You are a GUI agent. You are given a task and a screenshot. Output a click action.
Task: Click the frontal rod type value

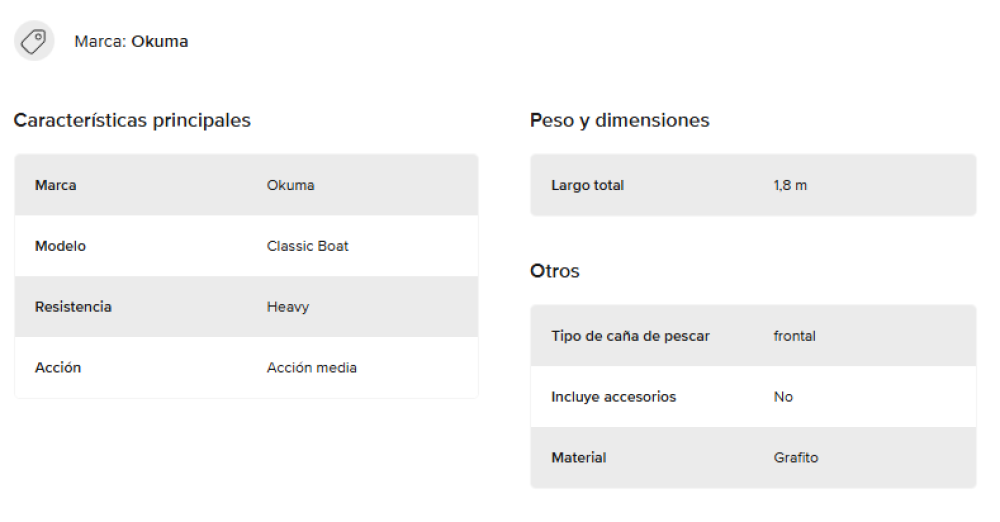click(x=795, y=336)
